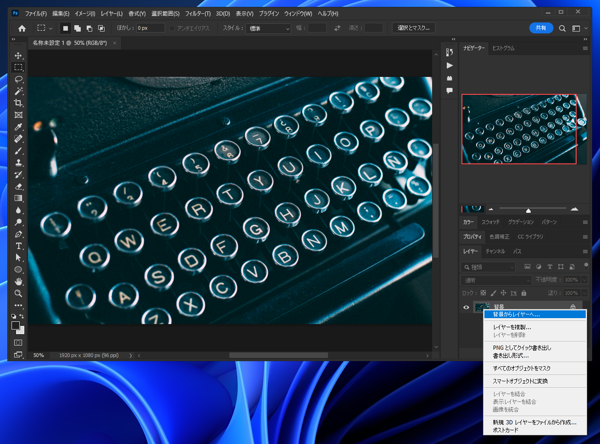The width and height of the screenshot is (600, 444).
Task: Toggle pixel layer filter icon
Action: click(x=527, y=267)
